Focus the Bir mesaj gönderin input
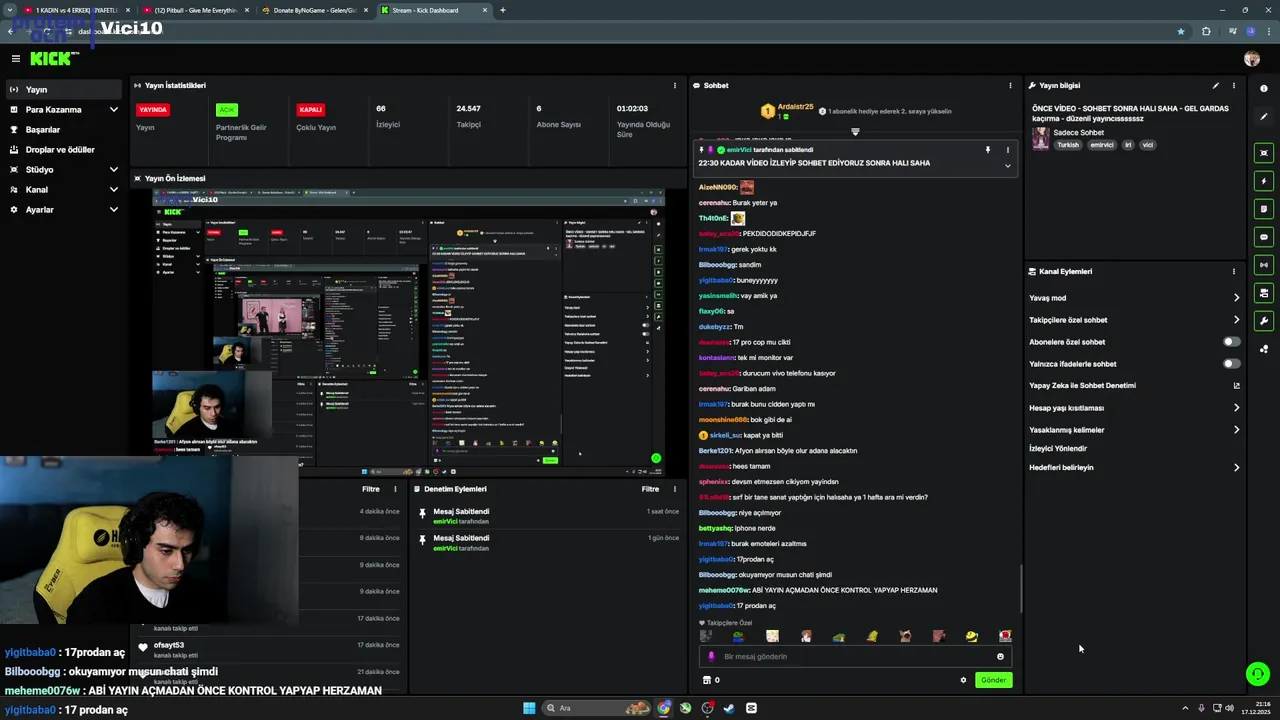The width and height of the screenshot is (1280, 720). [855, 657]
